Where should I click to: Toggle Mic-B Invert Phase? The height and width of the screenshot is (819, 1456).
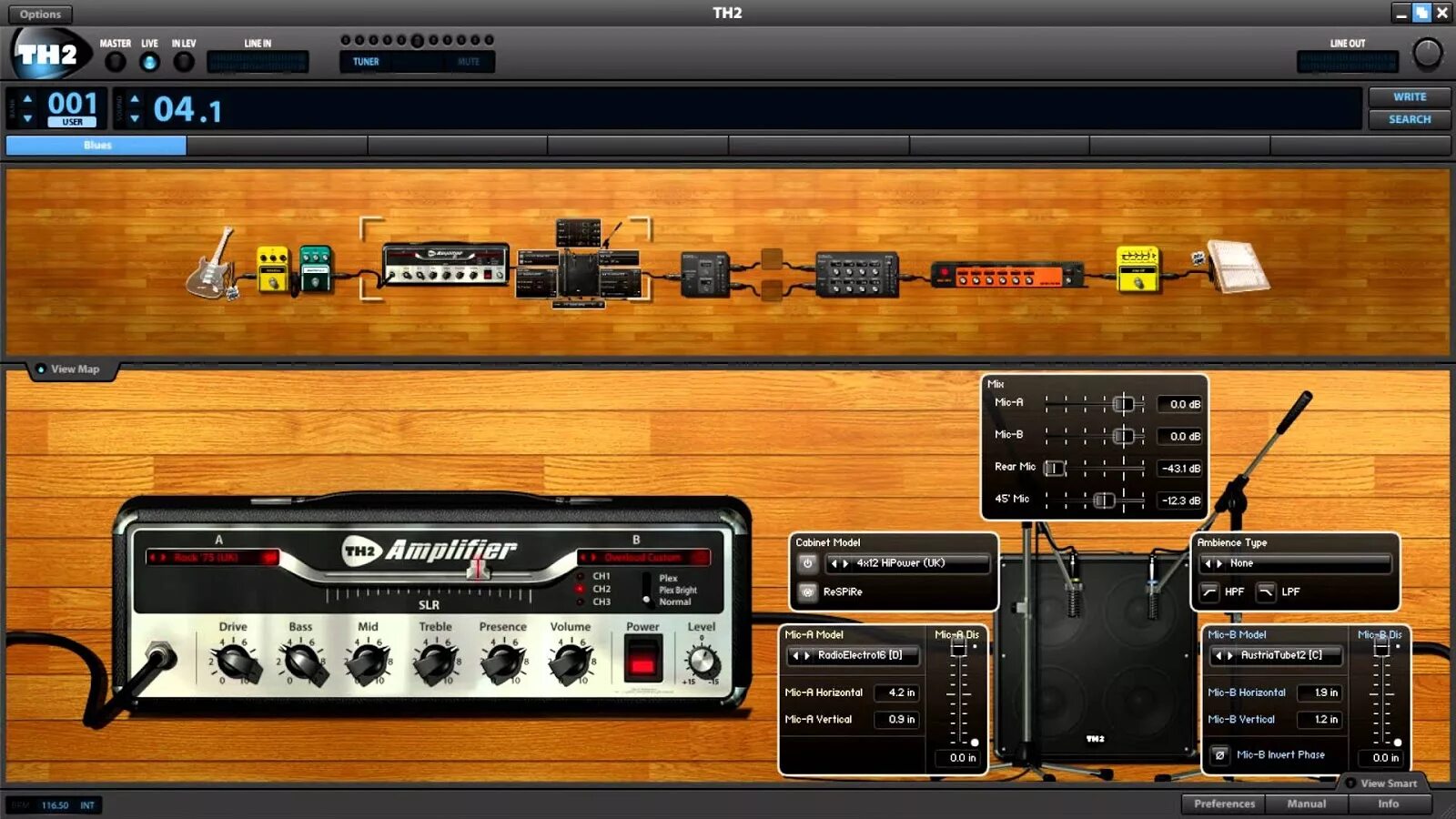[x=1219, y=755]
